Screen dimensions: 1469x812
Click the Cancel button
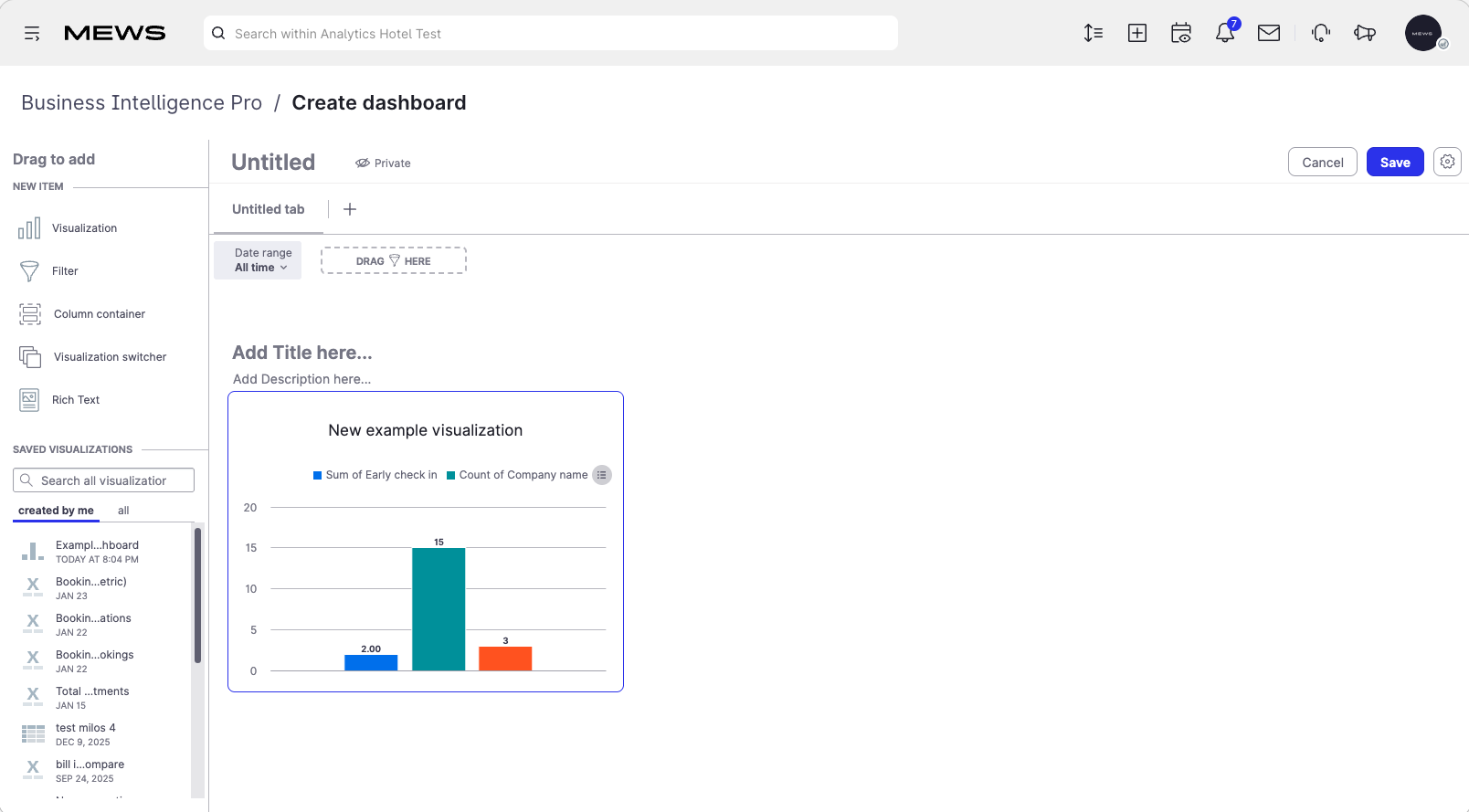coord(1323,162)
